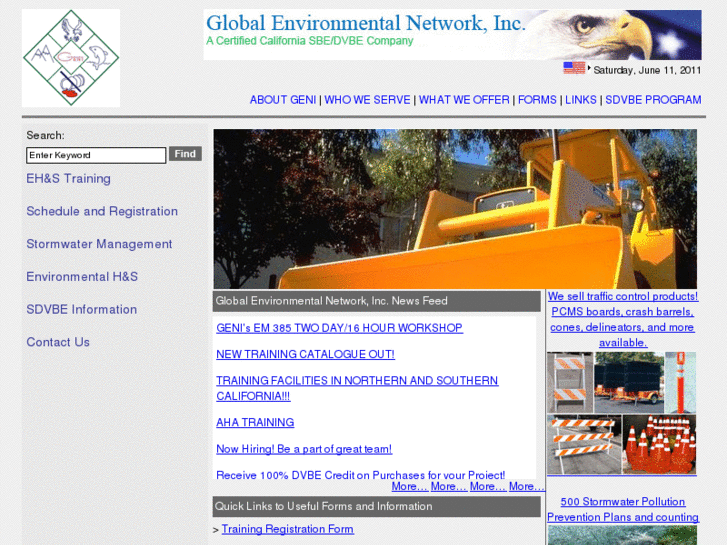Click the Find button

click(185, 154)
